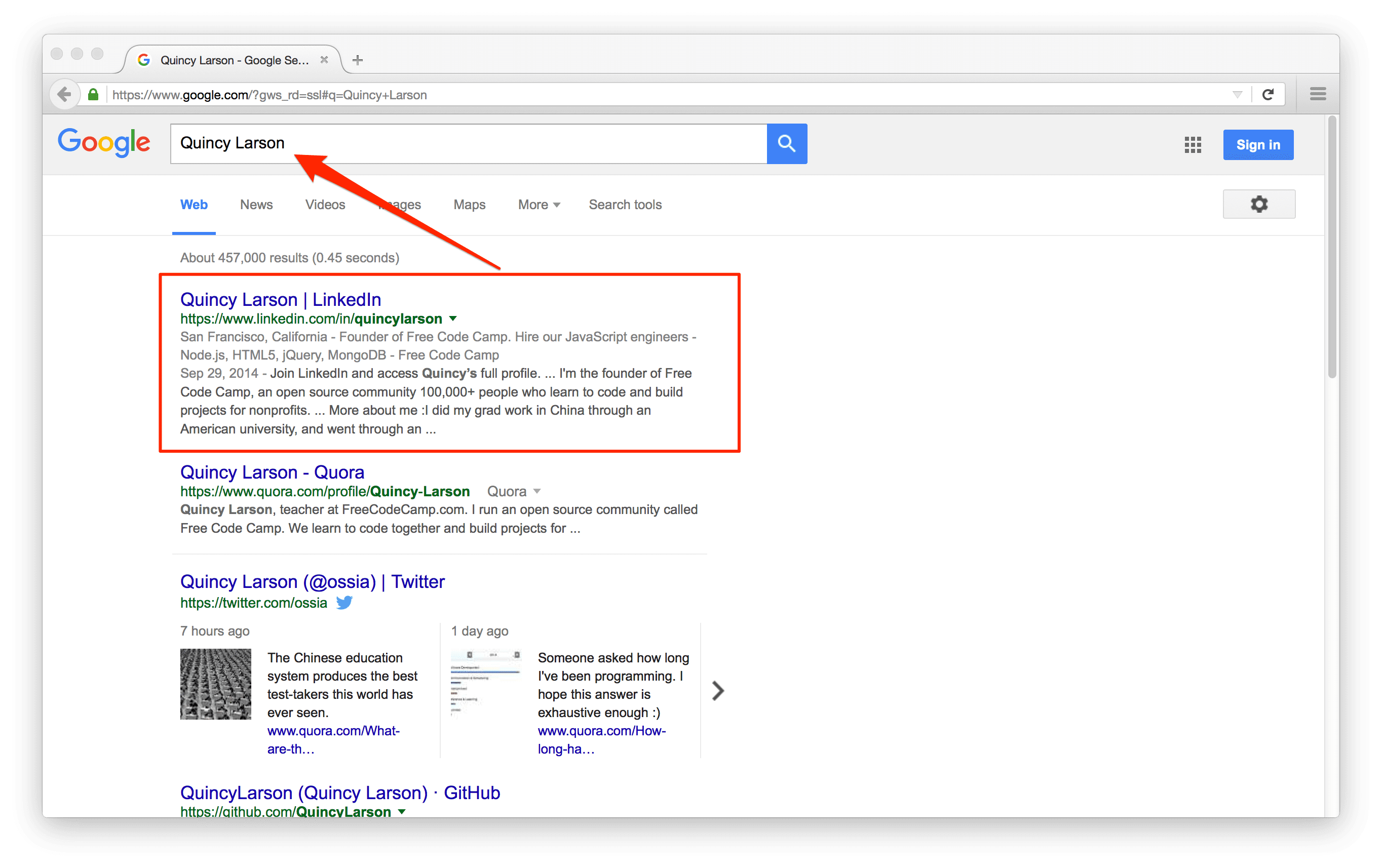Open the search settings gear button
1382x868 pixels.
[x=1258, y=204]
